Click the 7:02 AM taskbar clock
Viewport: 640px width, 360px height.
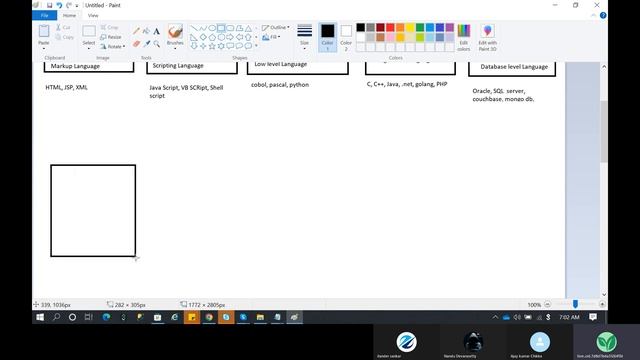pos(569,317)
